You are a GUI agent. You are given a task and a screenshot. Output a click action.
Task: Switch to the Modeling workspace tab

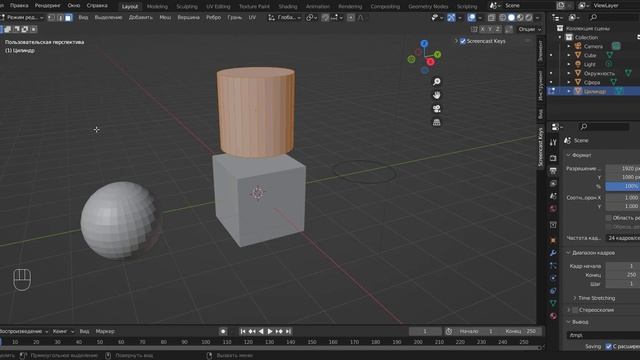coord(157,7)
